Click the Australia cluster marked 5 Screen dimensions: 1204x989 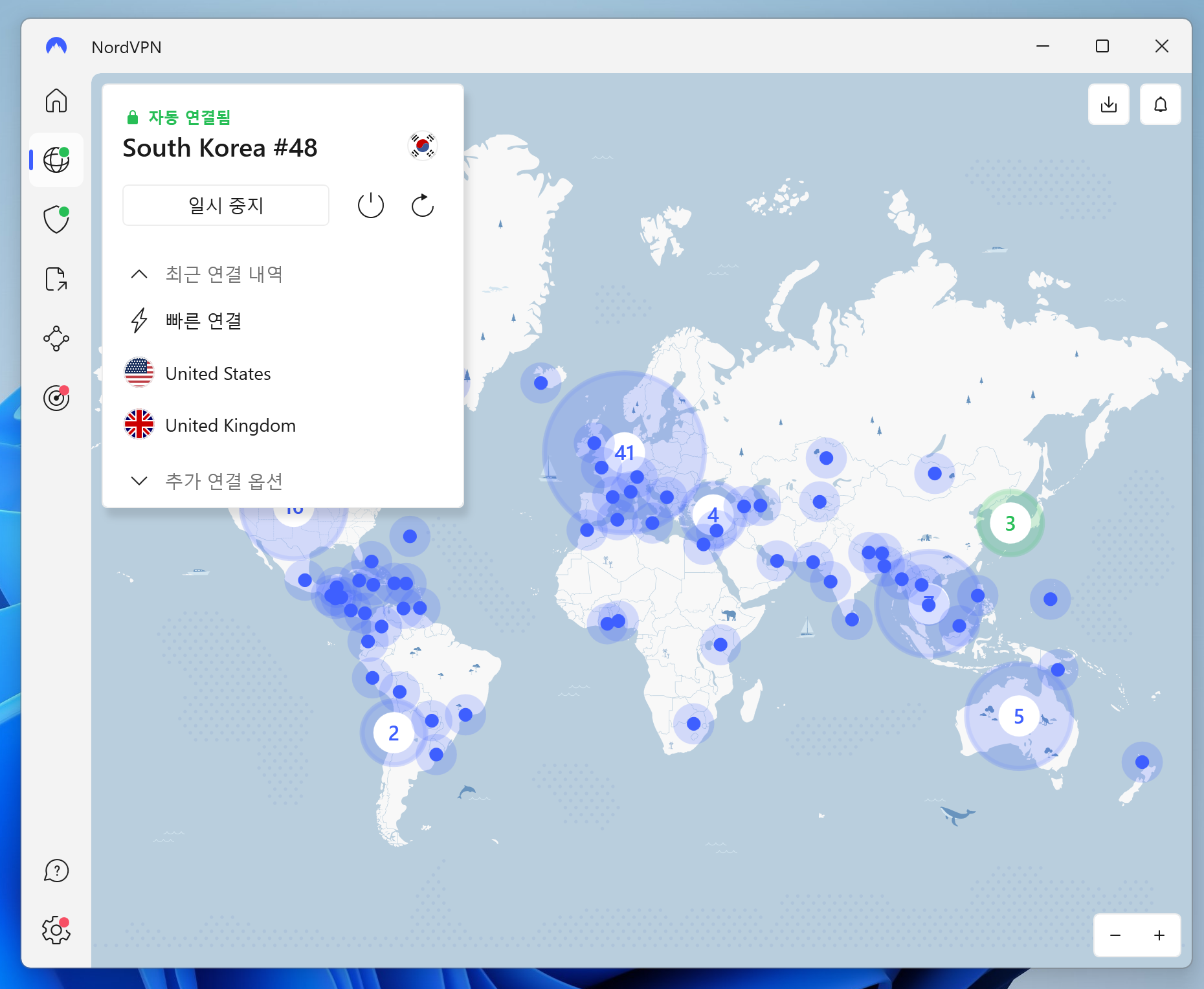click(1019, 716)
